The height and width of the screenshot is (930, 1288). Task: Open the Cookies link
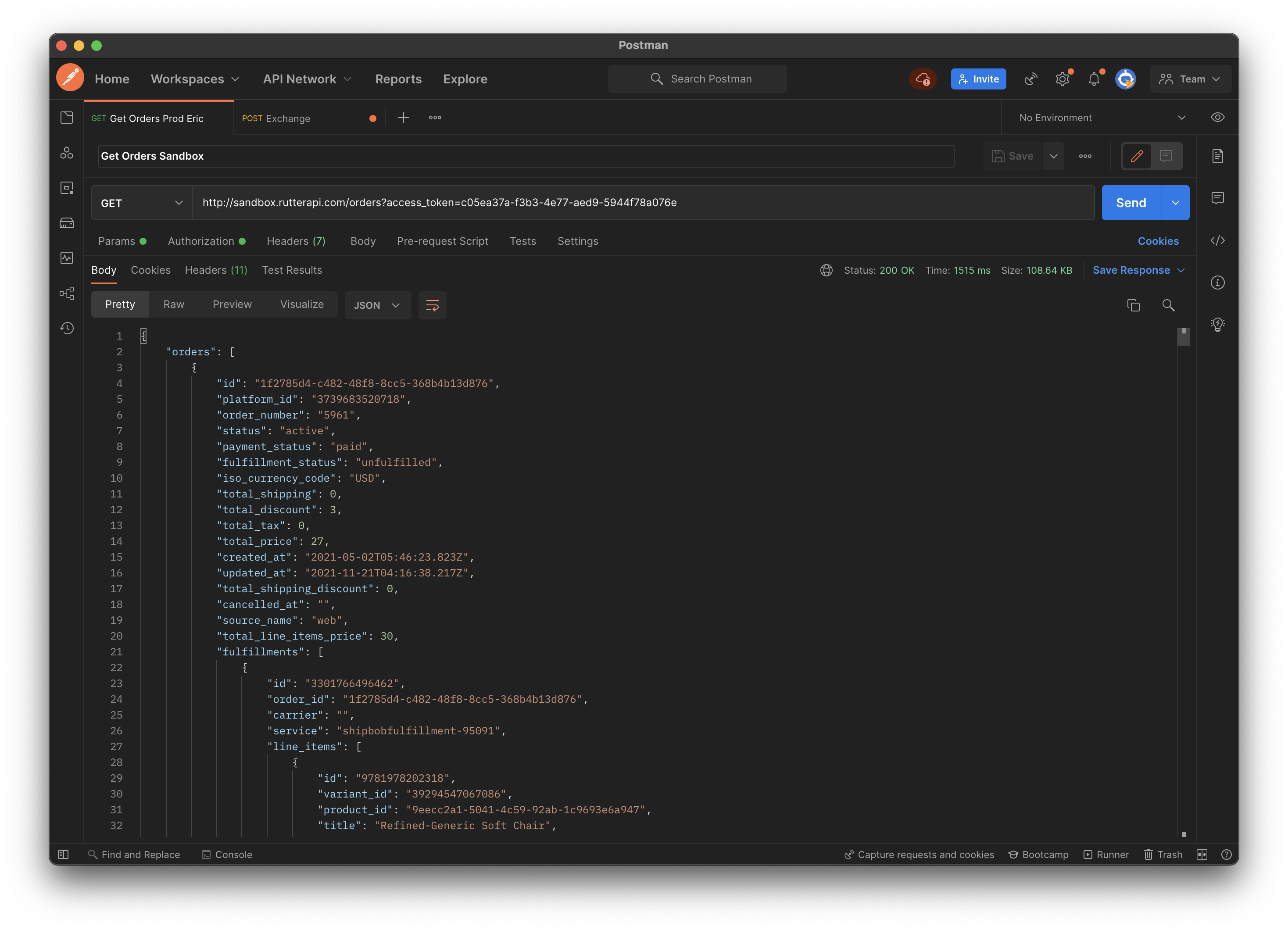[x=1158, y=241]
